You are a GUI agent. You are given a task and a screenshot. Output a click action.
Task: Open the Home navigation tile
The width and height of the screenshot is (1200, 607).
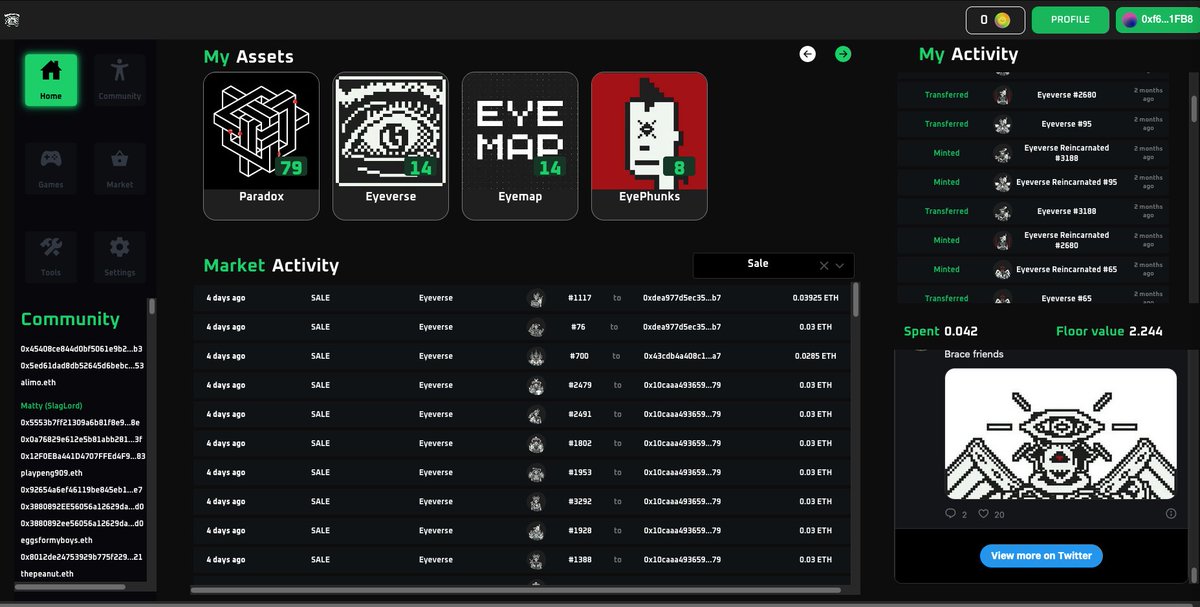51,80
